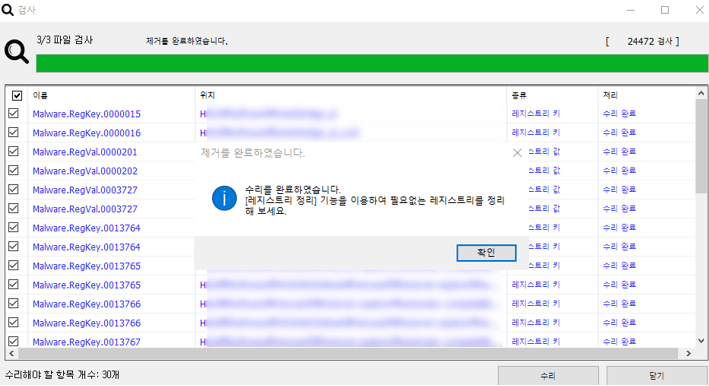Minimize the 검사 window
709x386 pixels.
pyautogui.click(x=631, y=10)
